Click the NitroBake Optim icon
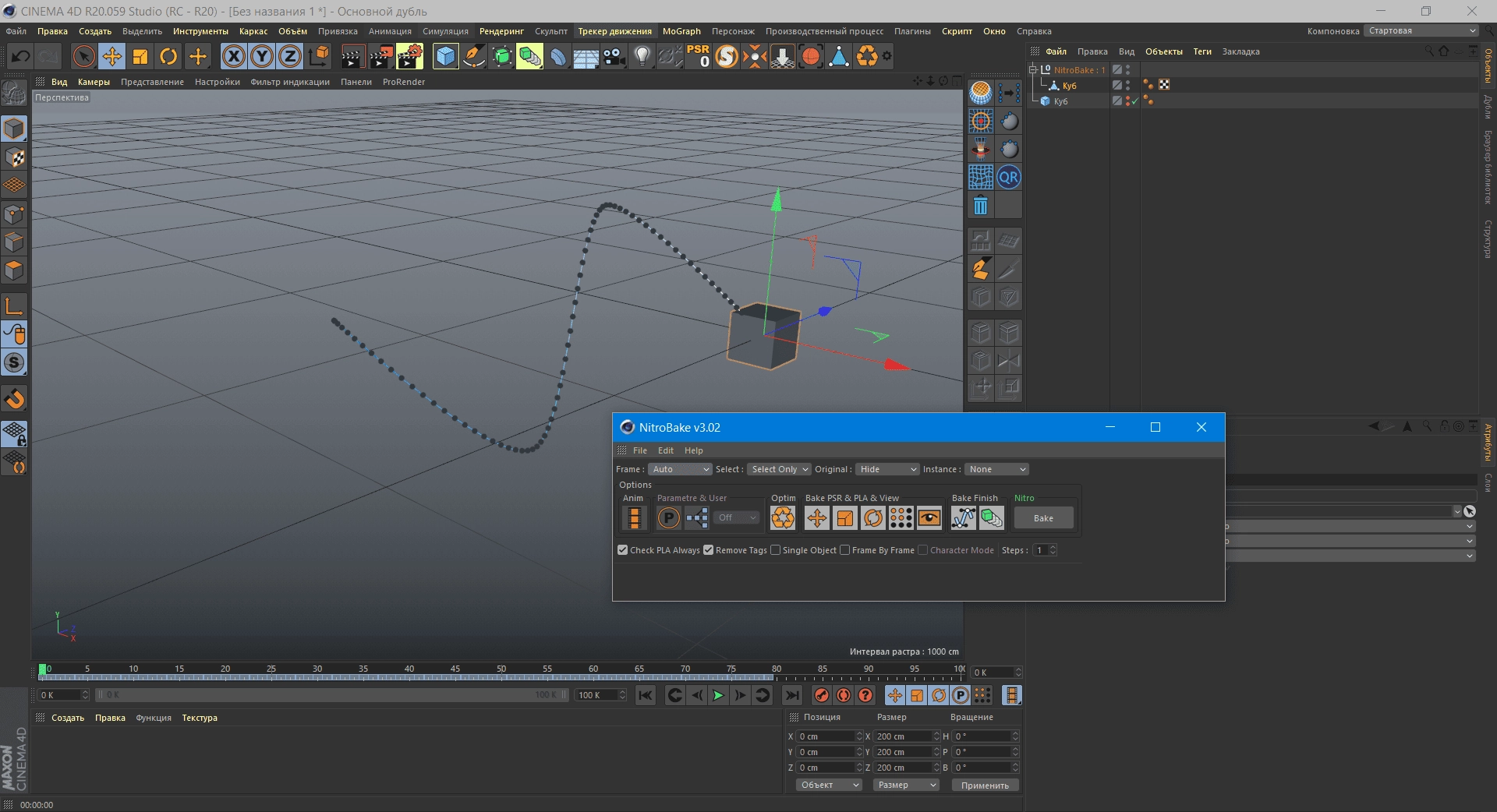The image size is (1497, 812). (x=782, y=517)
